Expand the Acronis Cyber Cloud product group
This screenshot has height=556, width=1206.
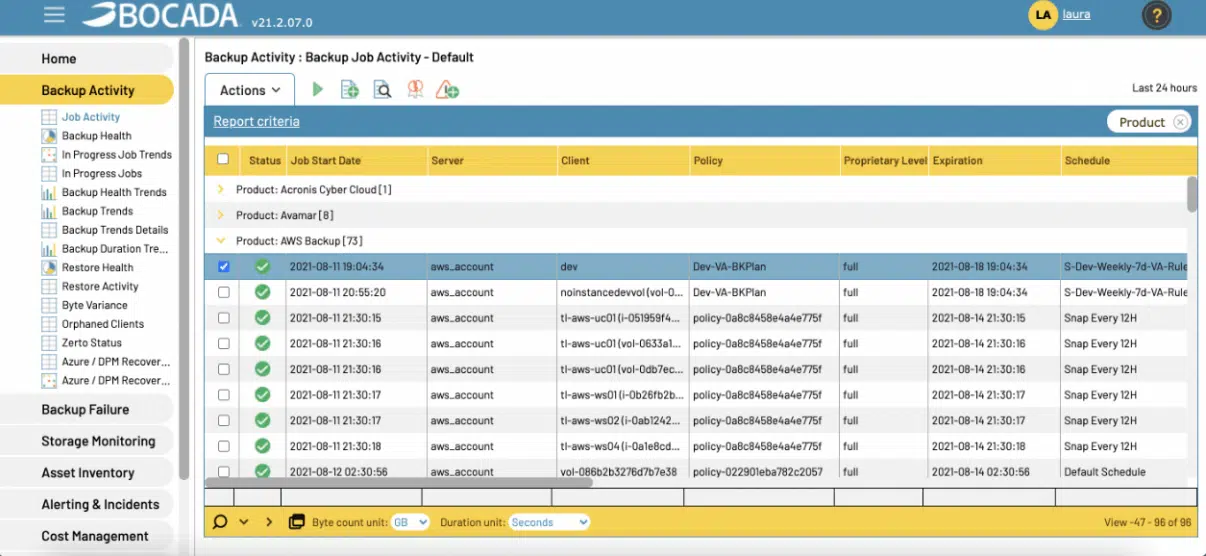coord(221,189)
